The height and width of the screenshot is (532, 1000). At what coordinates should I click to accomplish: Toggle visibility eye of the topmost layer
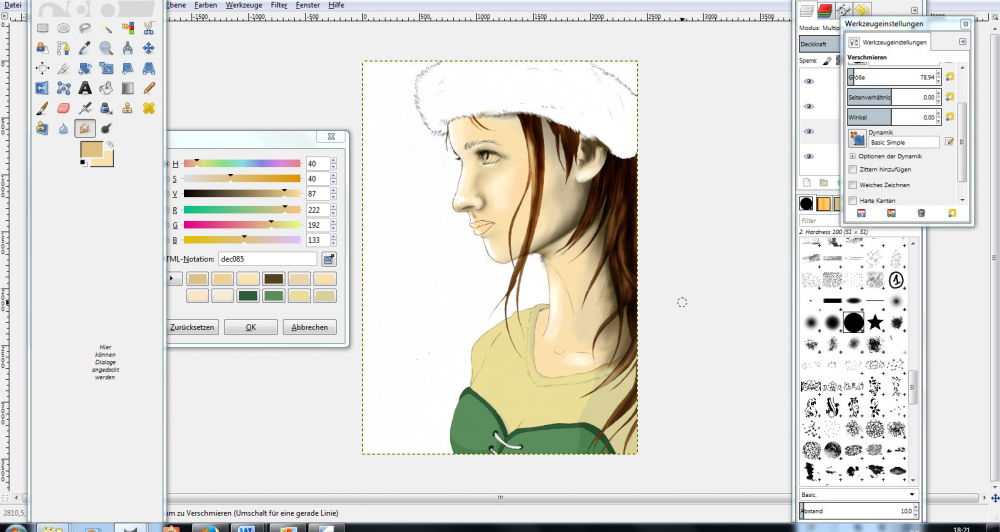click(x=809, y=82)
